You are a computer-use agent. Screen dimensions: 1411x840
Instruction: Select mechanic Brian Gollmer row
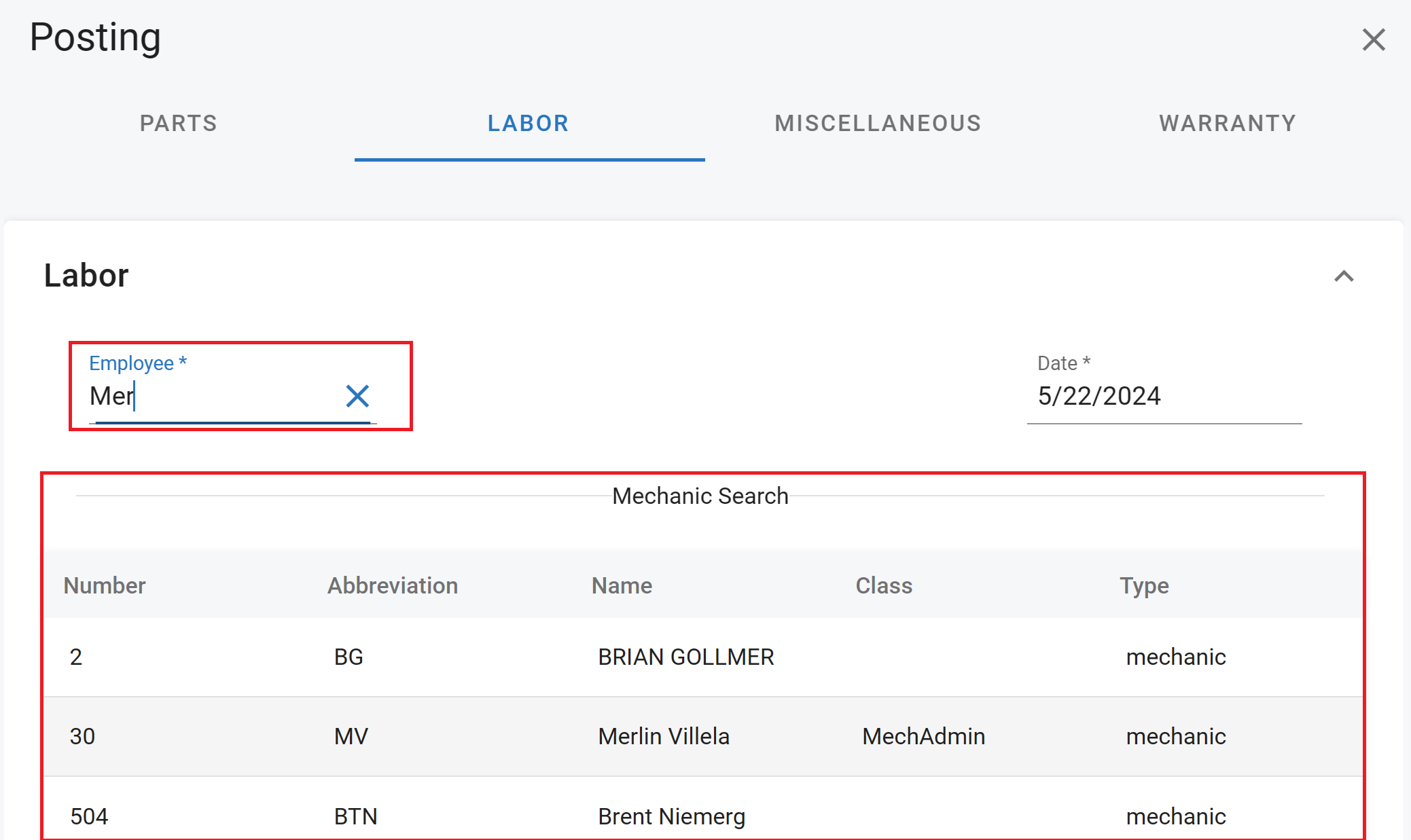(685, 657)
